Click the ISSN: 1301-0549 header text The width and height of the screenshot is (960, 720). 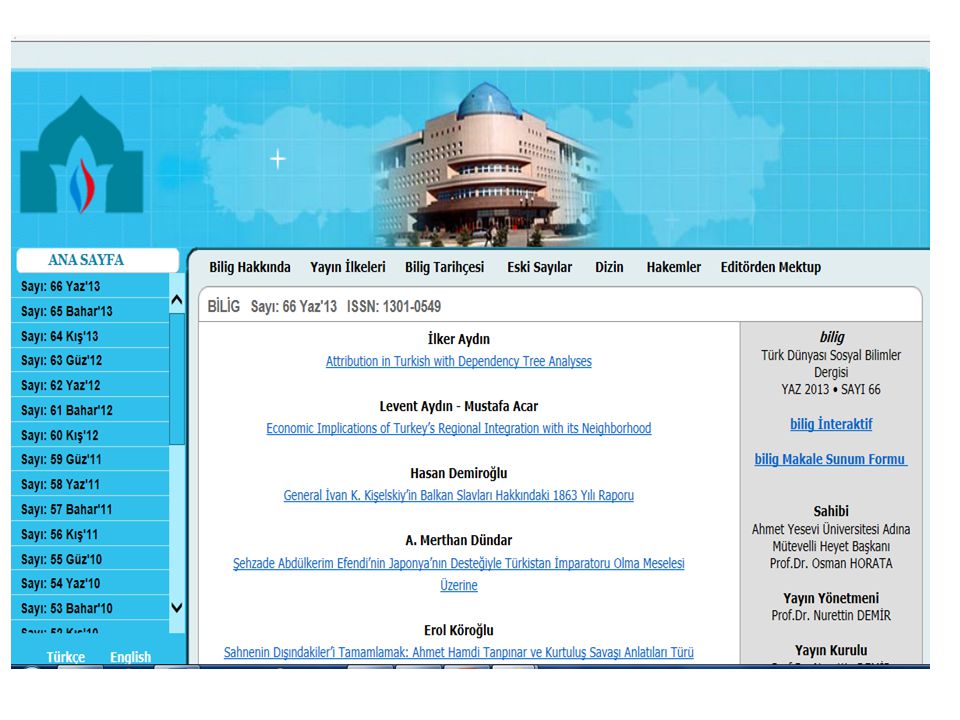tap(394, 307)
